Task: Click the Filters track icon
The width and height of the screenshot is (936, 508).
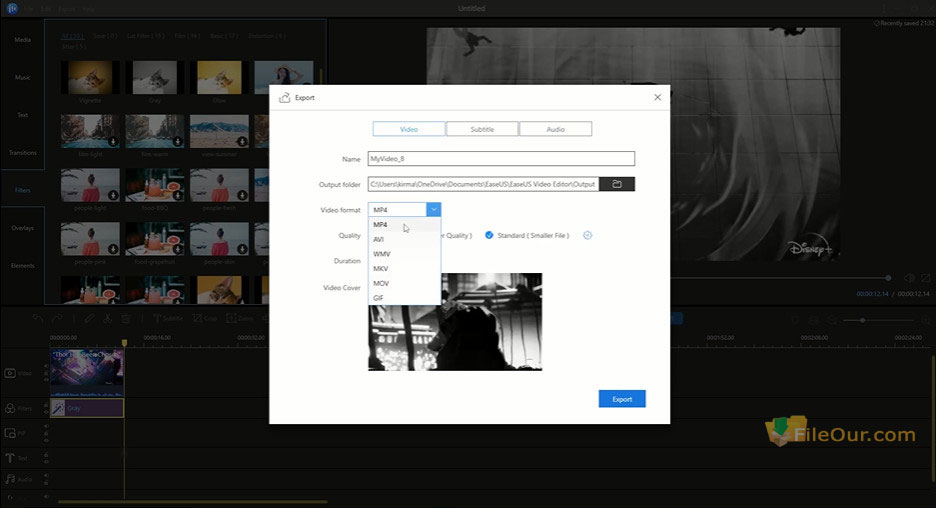Action: (x=10, y=408)
